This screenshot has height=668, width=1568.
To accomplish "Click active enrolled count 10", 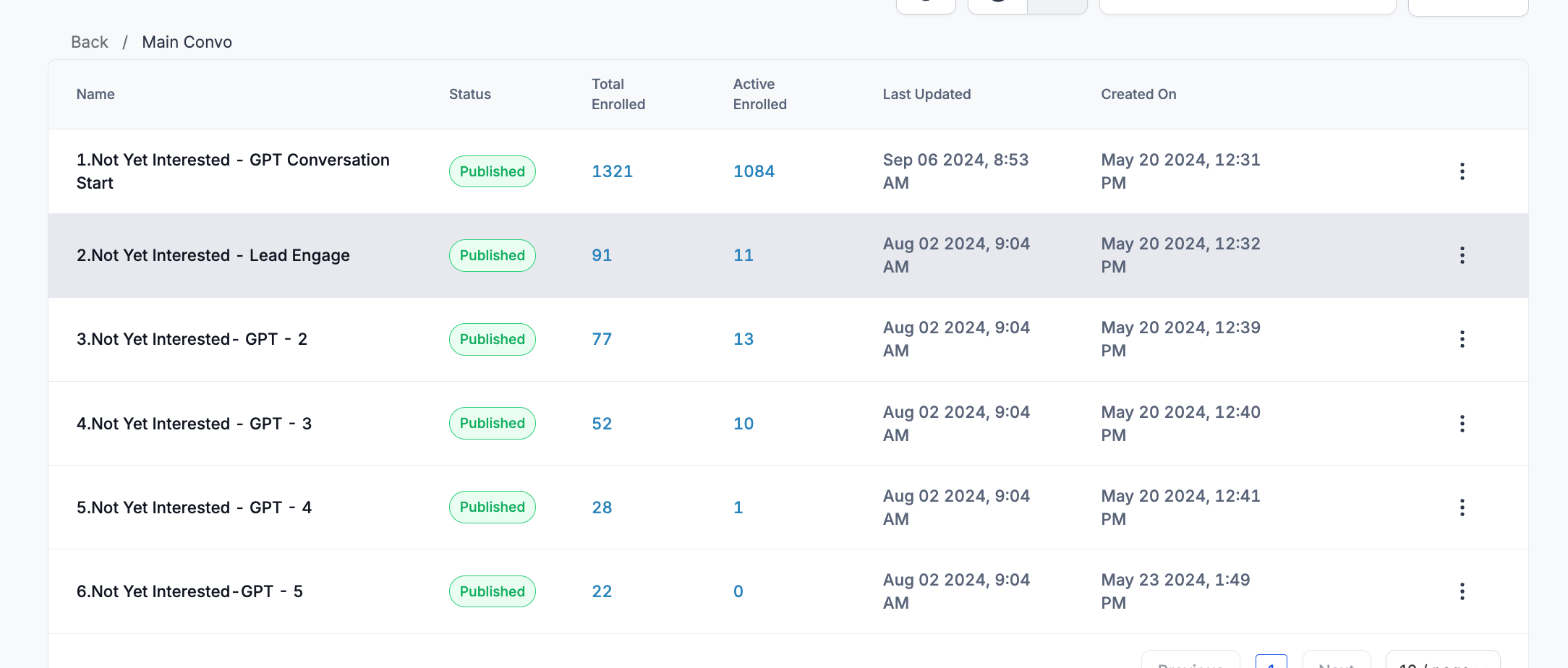I will [x=743, y=424].
